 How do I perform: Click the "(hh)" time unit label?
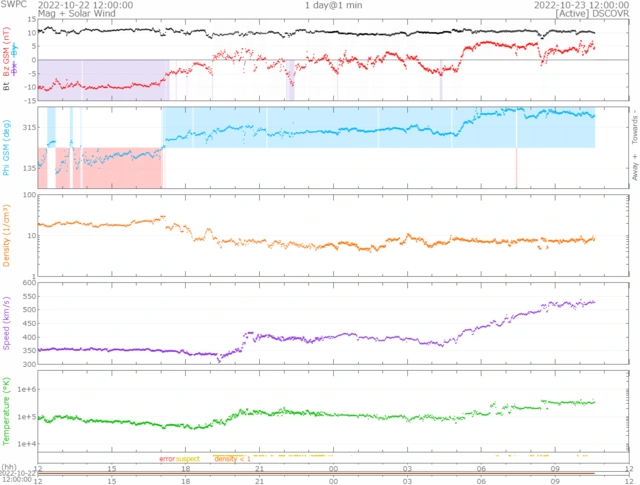9,467
